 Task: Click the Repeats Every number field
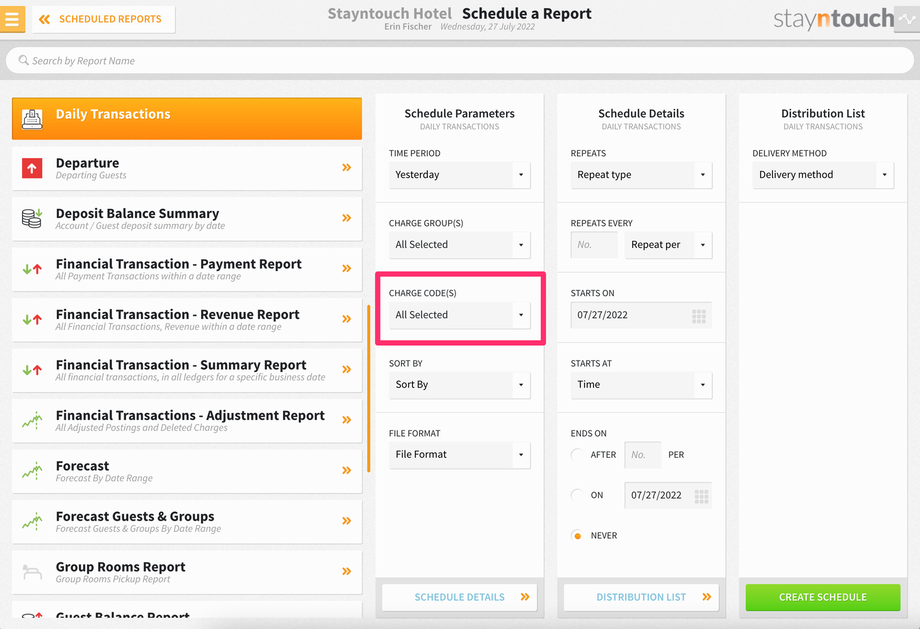594,245
